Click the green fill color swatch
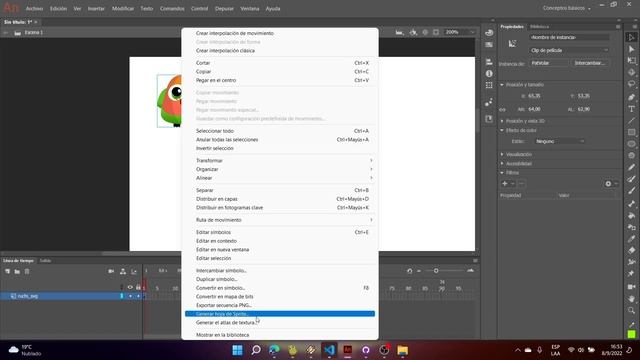The image size is (640, 360). click(x=631, y=334)
